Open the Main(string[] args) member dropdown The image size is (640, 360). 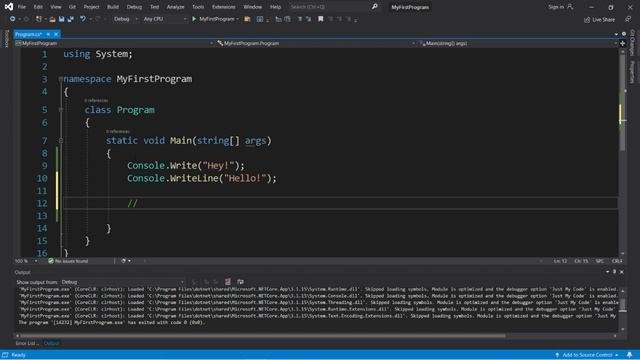coord(518,43)
